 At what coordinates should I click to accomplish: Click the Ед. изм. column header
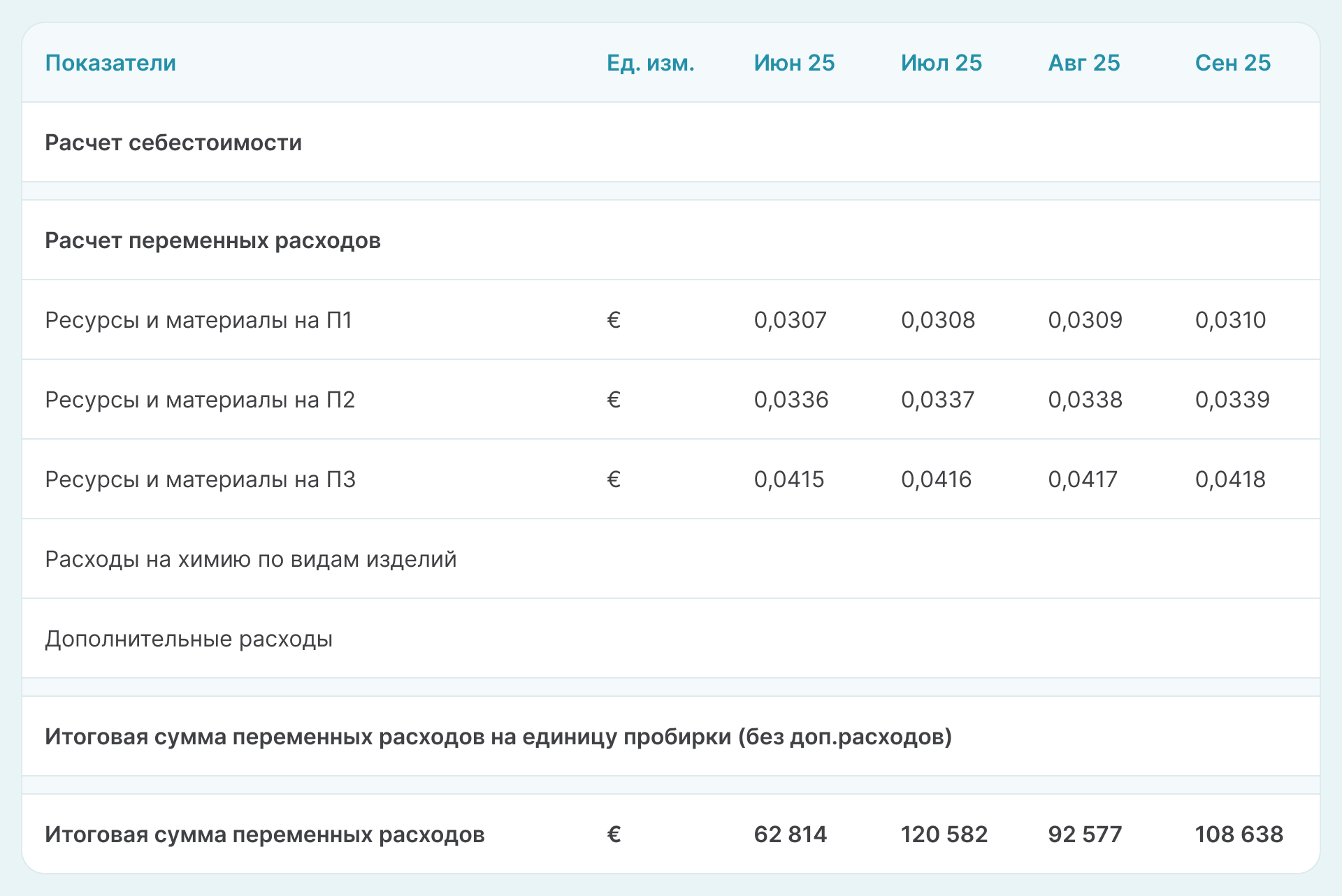pos(650,63)
